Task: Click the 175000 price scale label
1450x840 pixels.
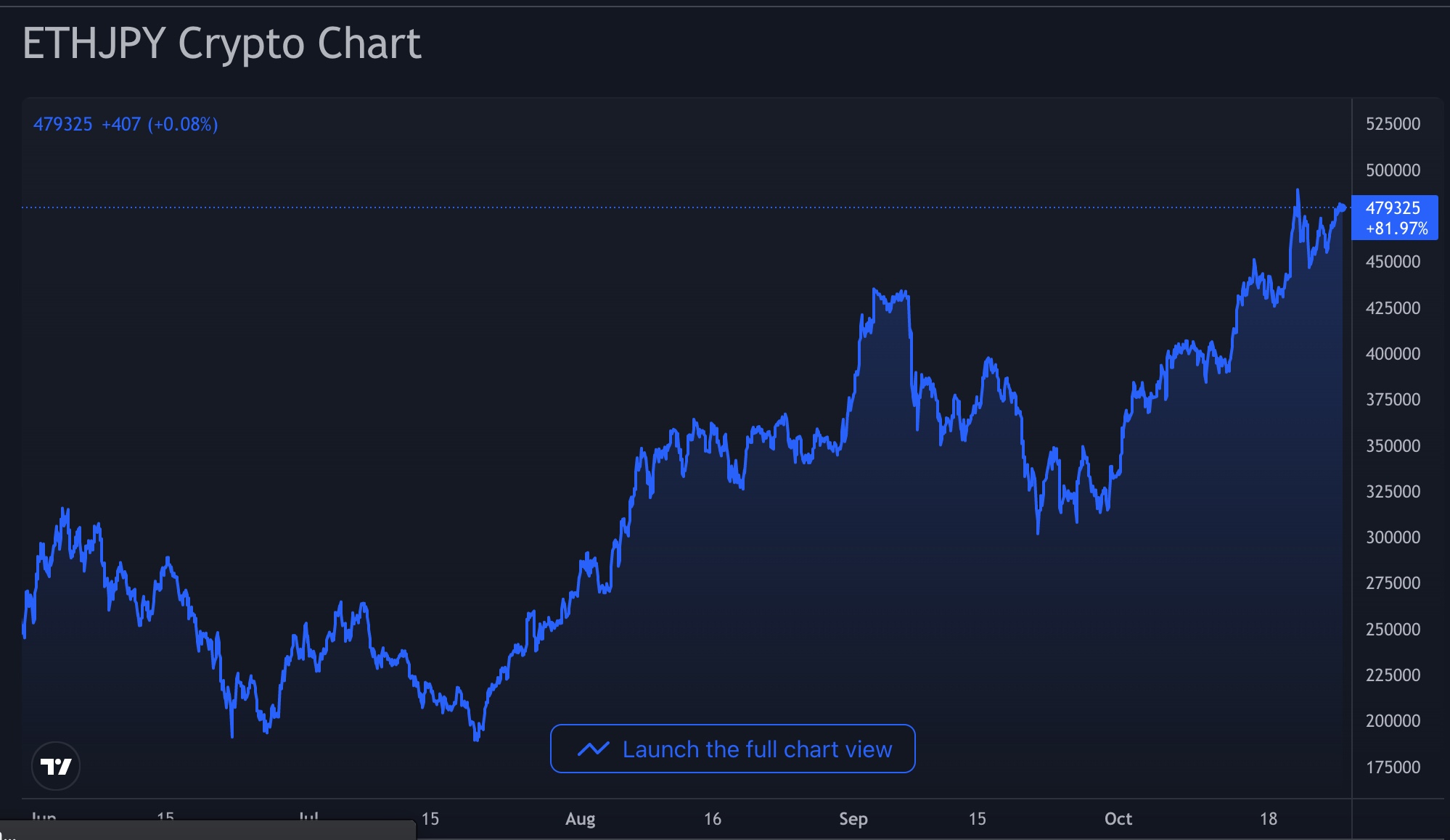Action: pyautogui.click(x=1393, y=767)
